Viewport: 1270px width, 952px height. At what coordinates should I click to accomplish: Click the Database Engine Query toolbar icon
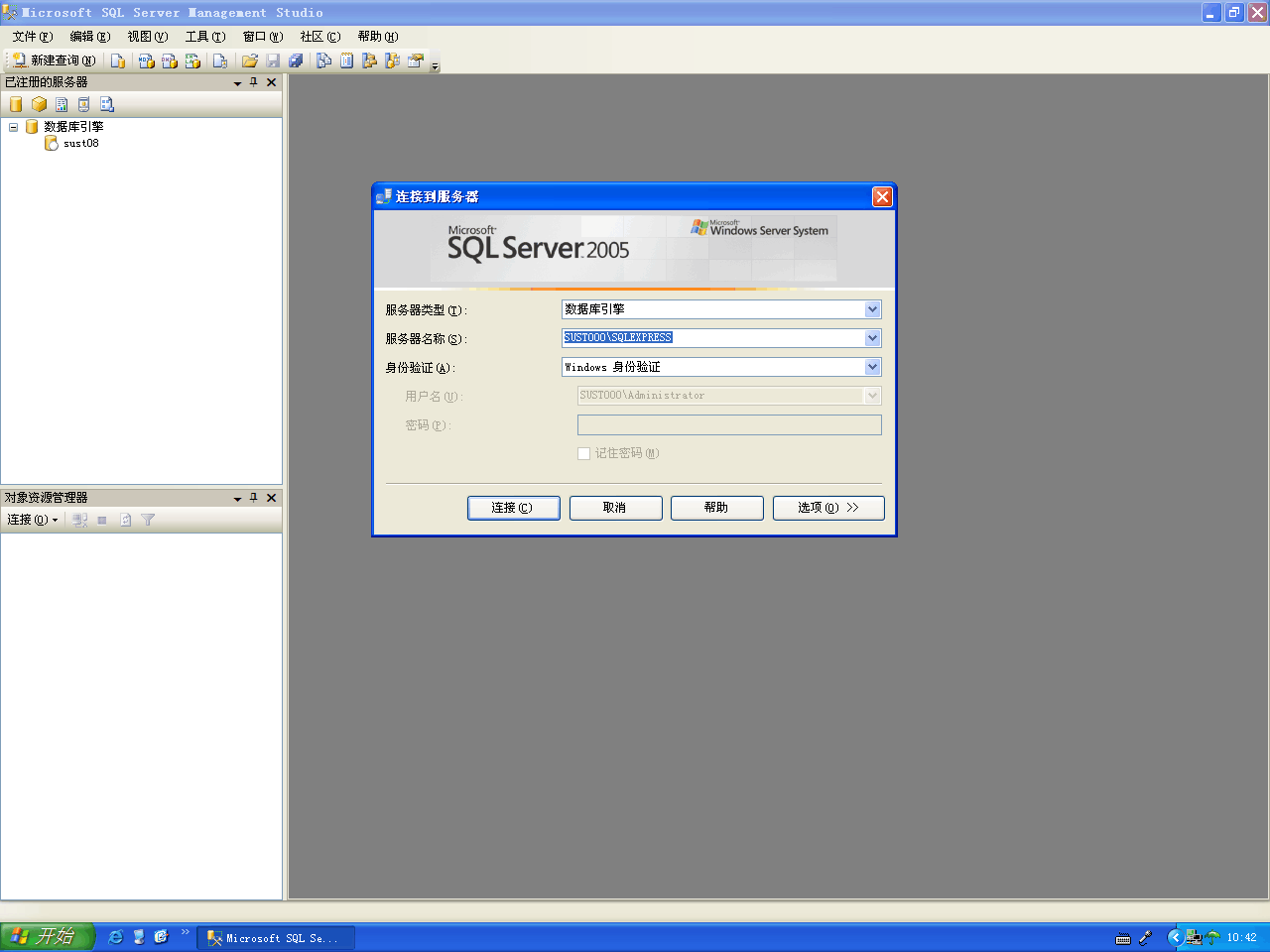pyautogui.click(x=118, y=60)
